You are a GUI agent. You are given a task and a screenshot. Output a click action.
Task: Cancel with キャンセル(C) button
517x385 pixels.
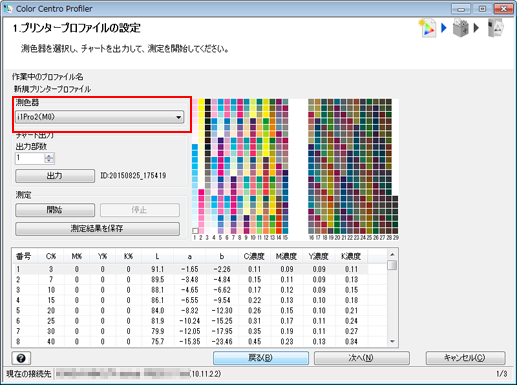pos(465,358)
